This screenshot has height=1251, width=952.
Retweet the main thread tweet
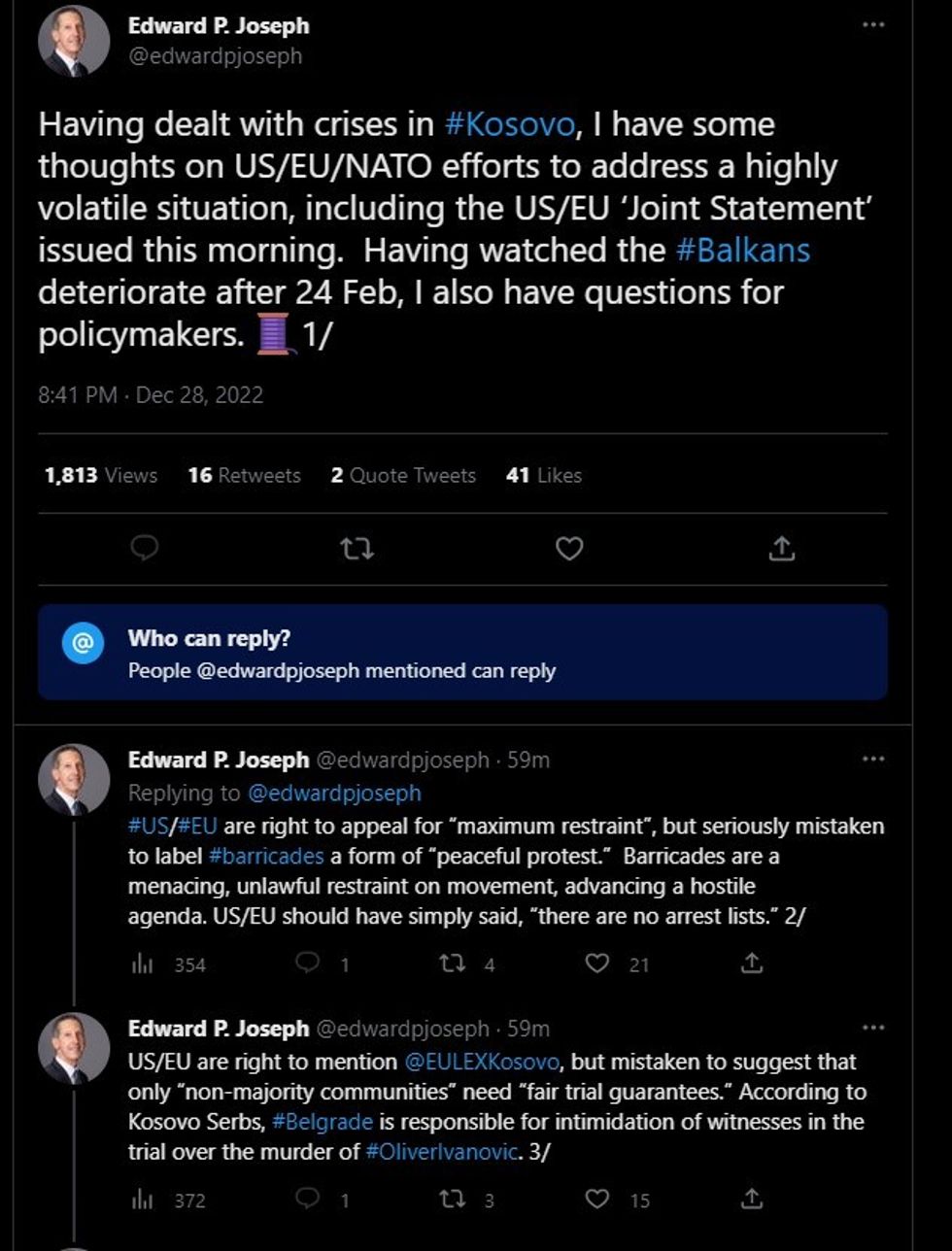(x=357, y=549)
